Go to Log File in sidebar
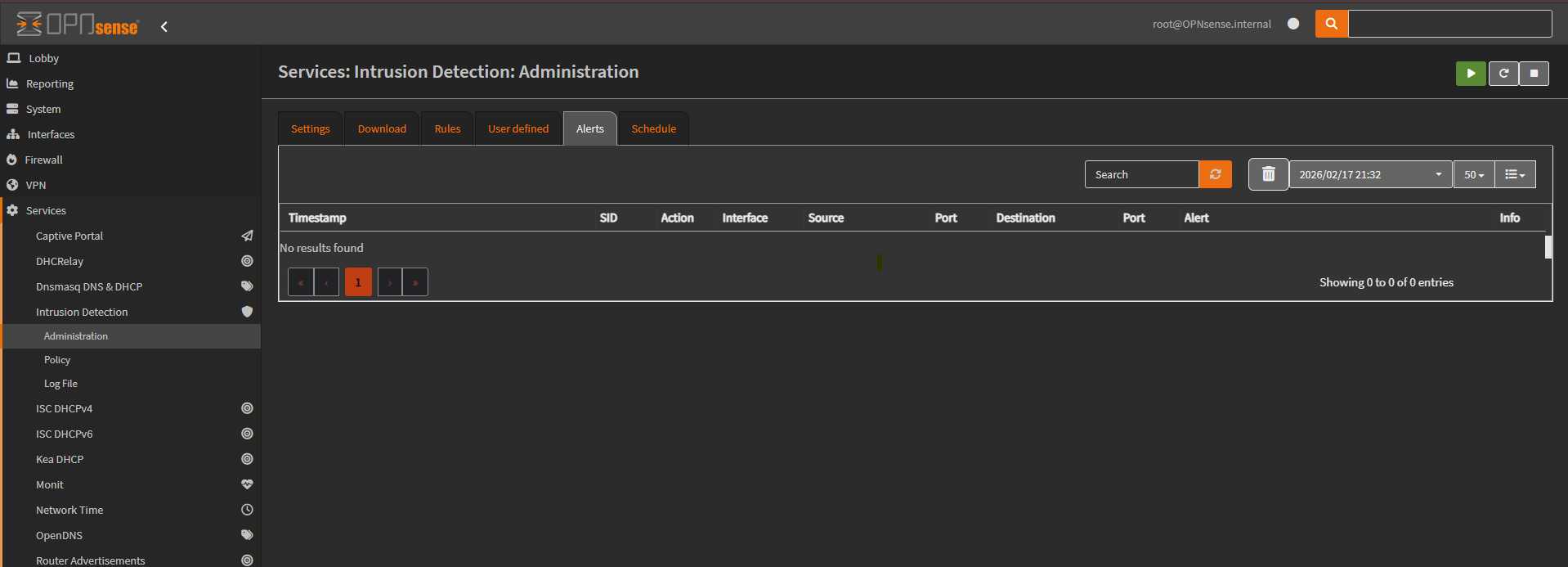The width and height of the screenshot is (1568, 567). pos(60,384)
